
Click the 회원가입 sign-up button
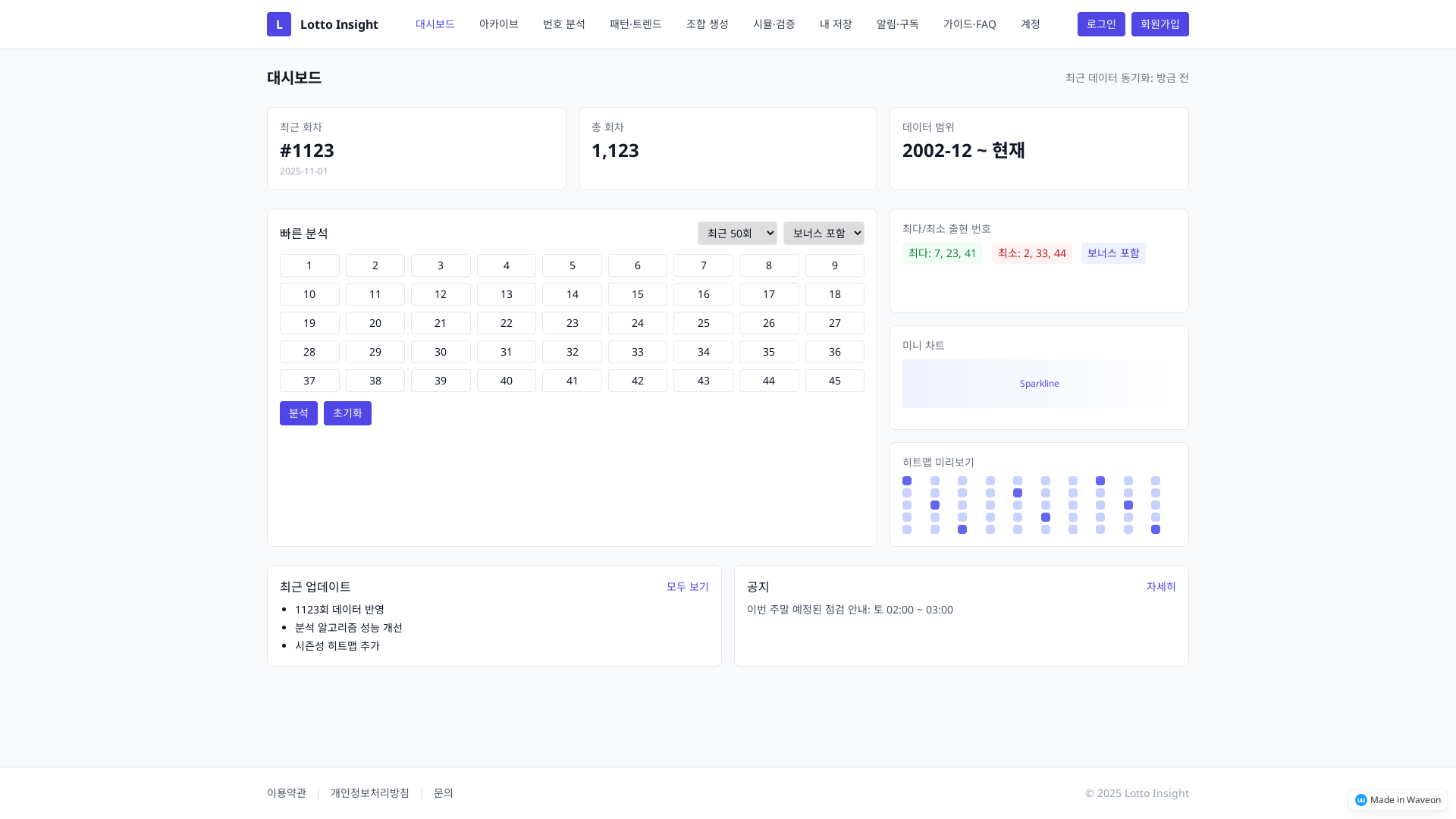coord(1159,24)
